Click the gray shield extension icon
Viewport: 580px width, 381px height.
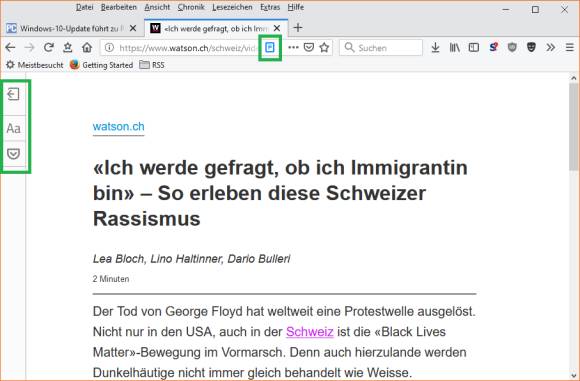coord(512,47)
